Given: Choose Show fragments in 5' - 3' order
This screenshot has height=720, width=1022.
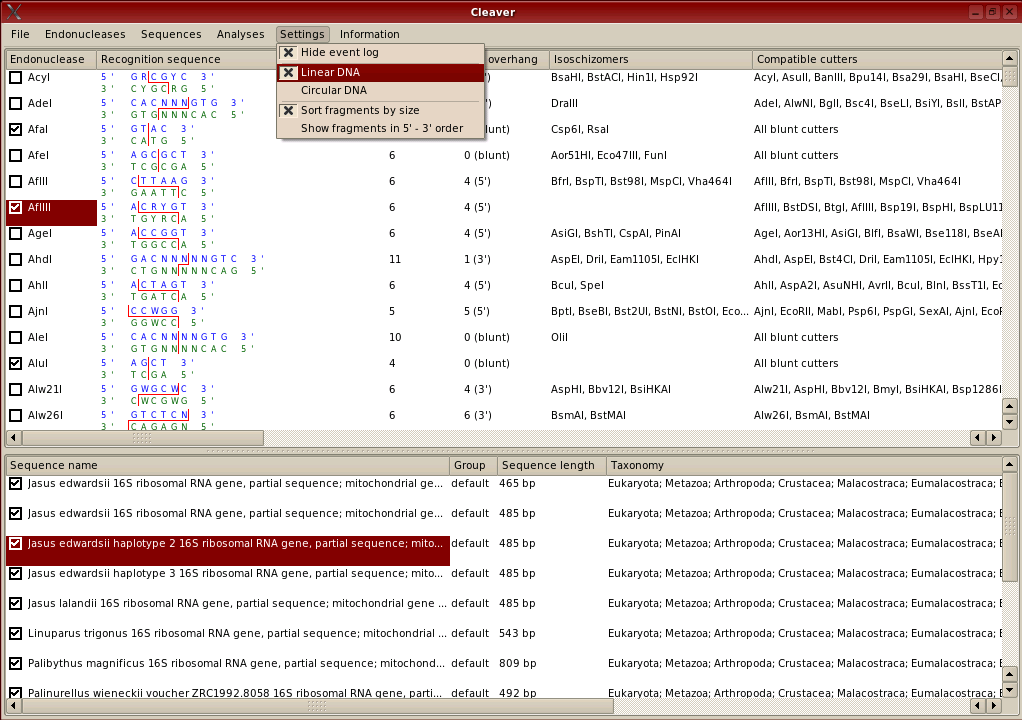Looking at the screenshot, I should (x=381, y=128).
